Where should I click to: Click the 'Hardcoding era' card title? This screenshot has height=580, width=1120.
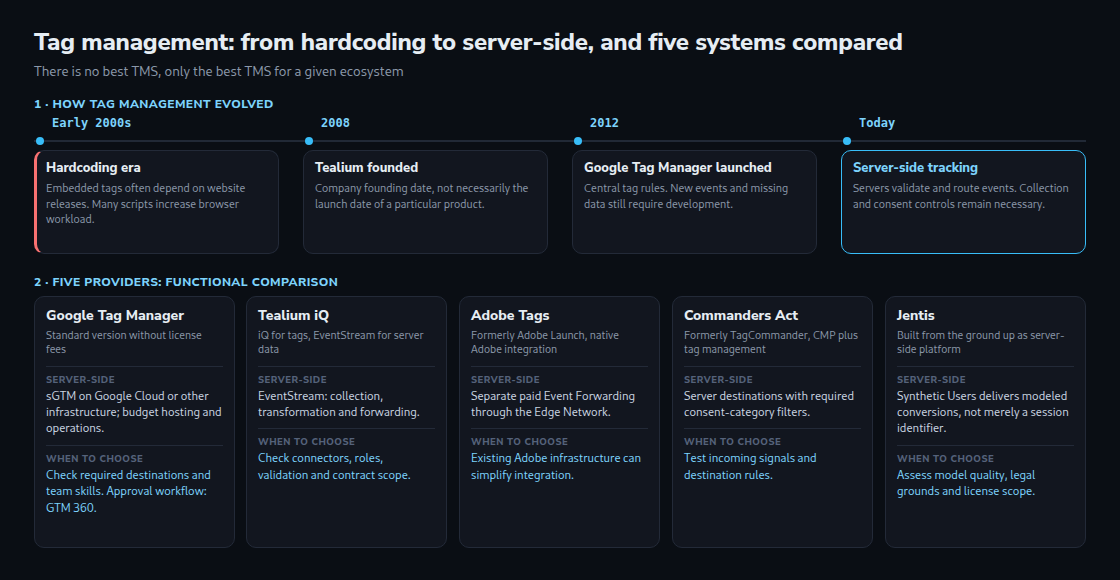94,167
